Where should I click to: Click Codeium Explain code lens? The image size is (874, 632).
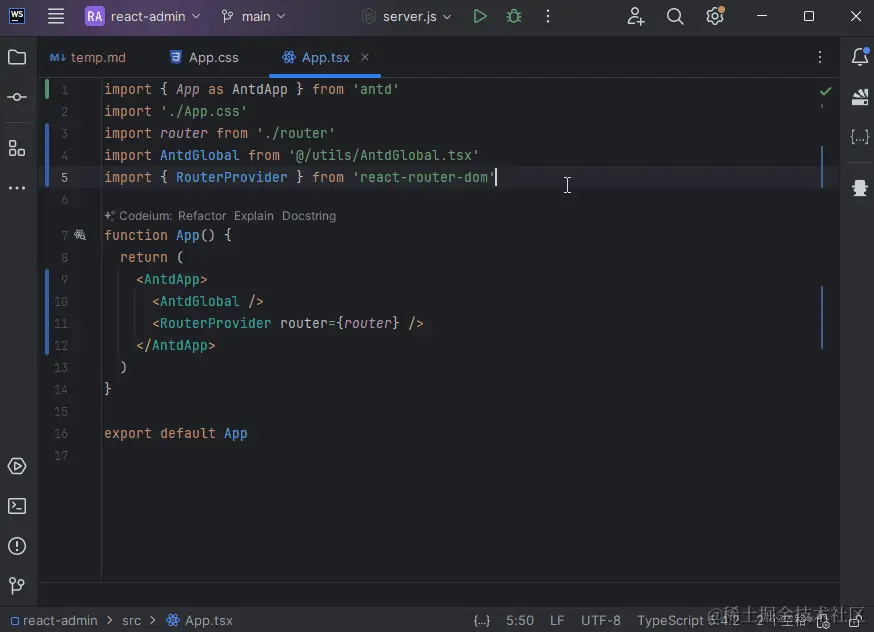[254, 216]
